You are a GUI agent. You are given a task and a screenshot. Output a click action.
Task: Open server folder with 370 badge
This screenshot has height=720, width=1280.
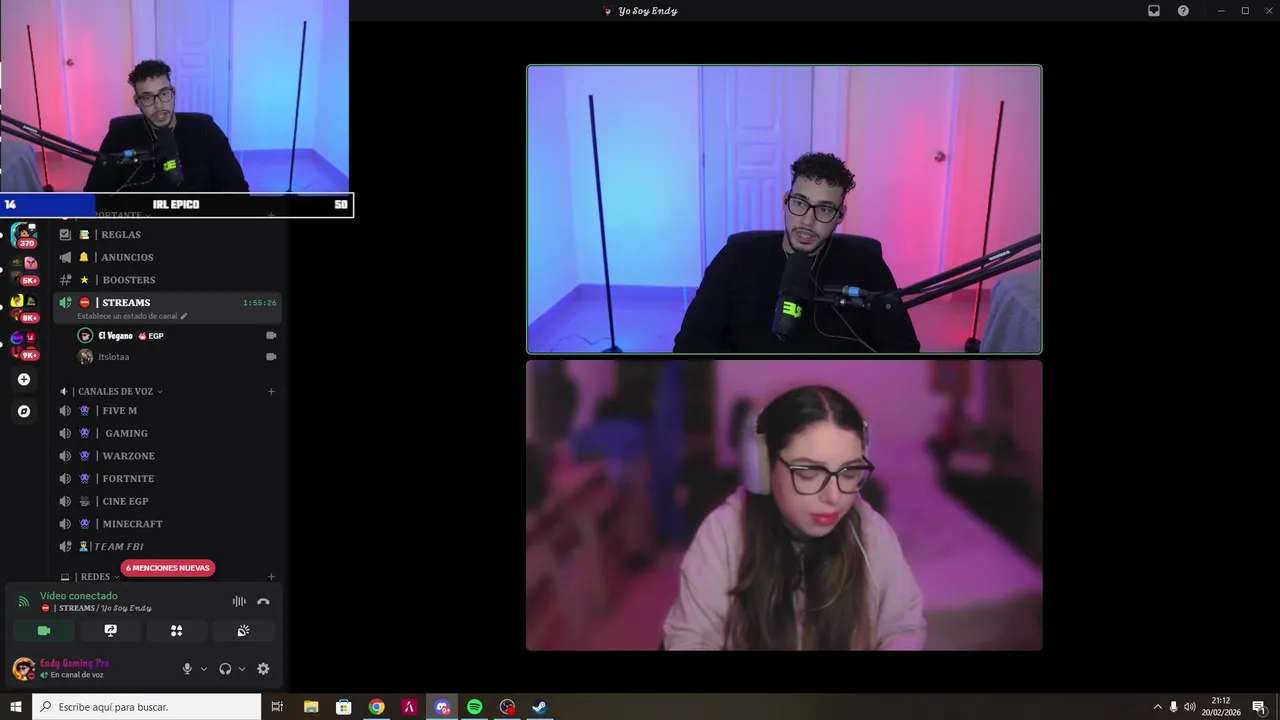click(x=24, y=235)
